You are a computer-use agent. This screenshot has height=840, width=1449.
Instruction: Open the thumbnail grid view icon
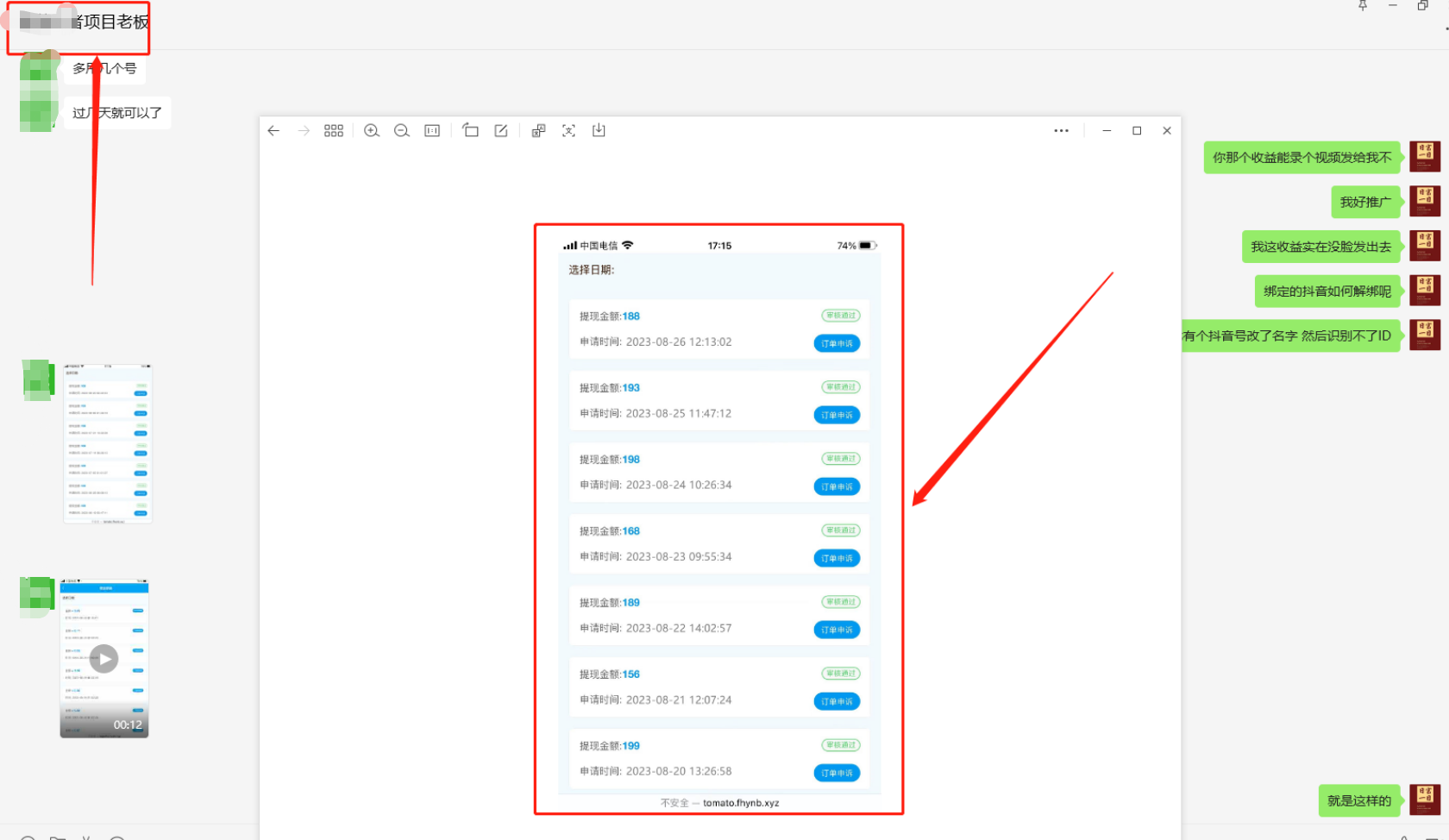[x=334, y=131]
